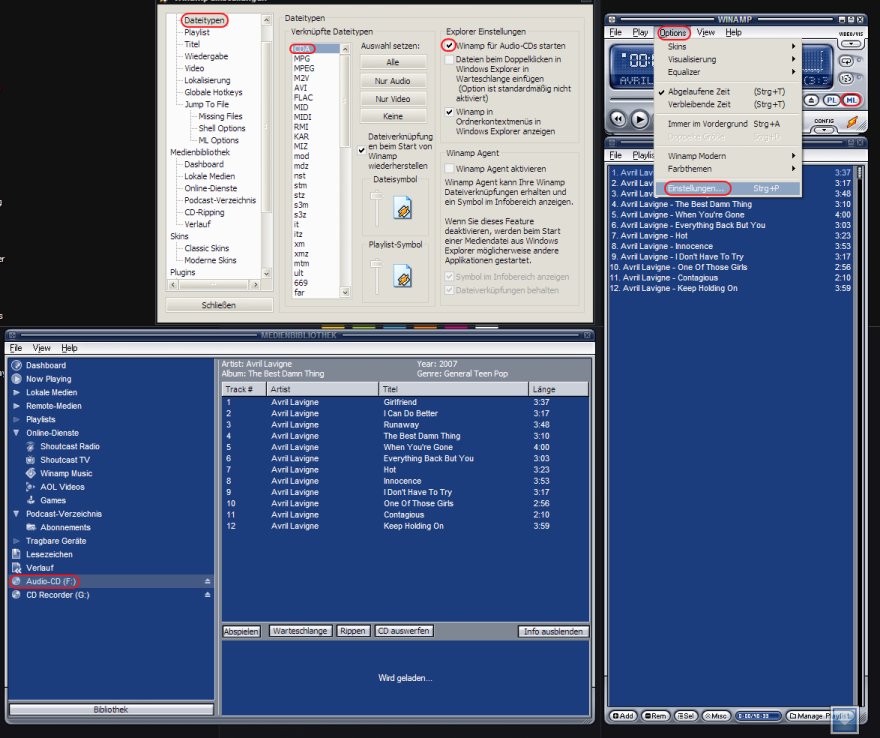Collapse Podcast-Verzeichnis in the media library
This screenshot has width=880, height=738.
[16, 514]
